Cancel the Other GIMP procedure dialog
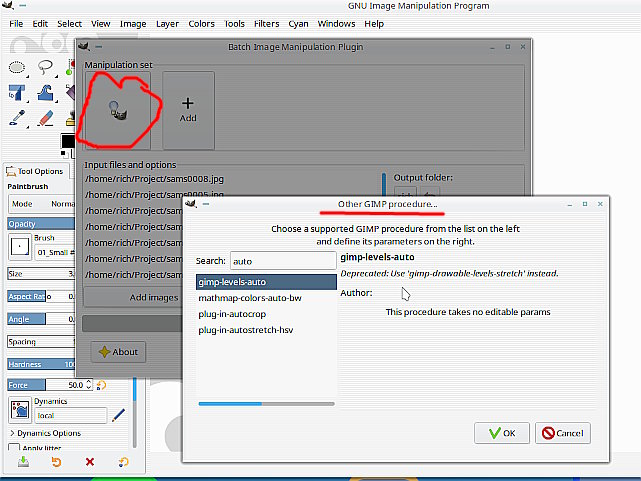641x481 pixels. (563, 433)
